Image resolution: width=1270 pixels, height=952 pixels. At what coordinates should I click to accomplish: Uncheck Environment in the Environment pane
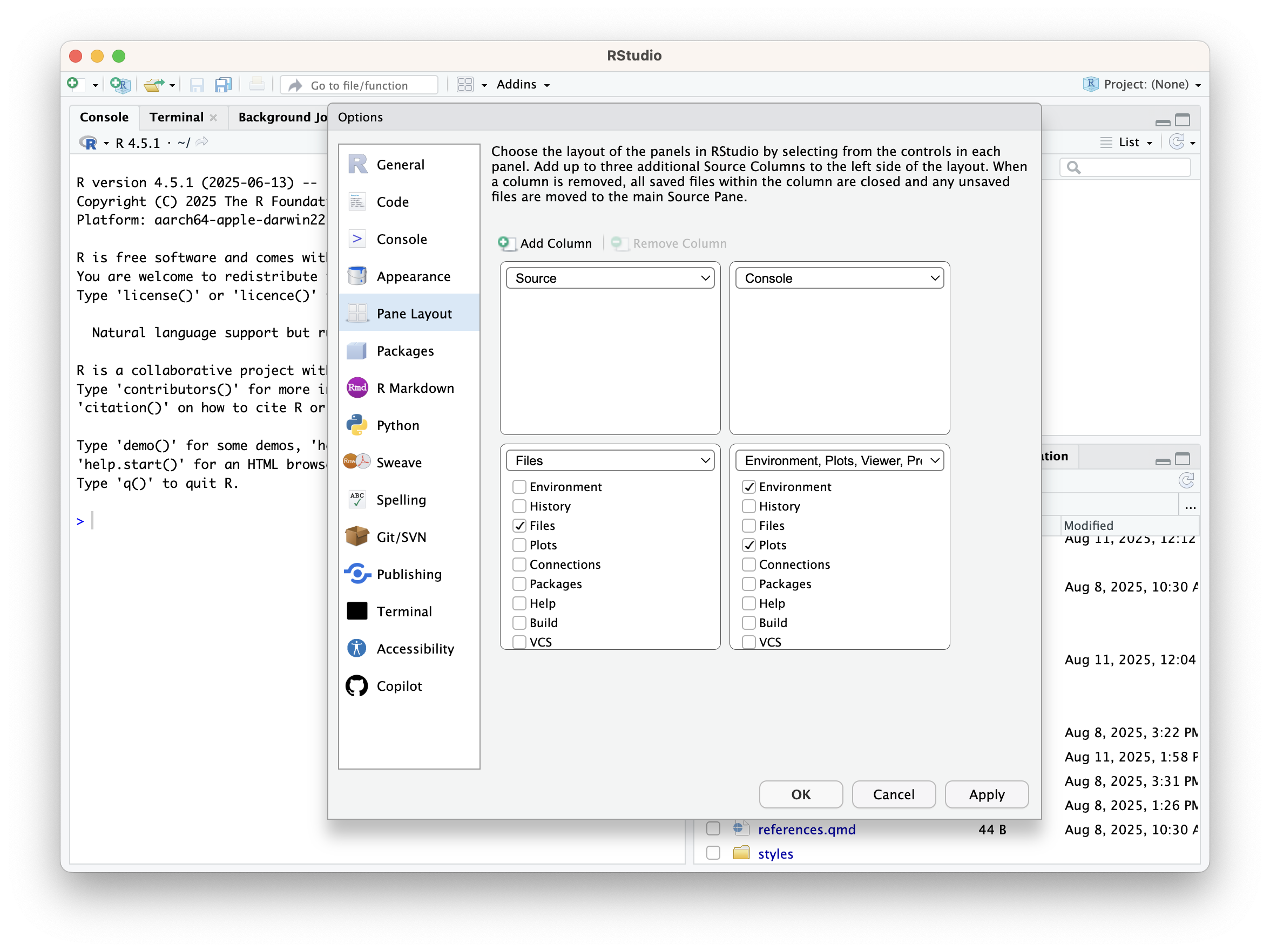pos(749,487)
